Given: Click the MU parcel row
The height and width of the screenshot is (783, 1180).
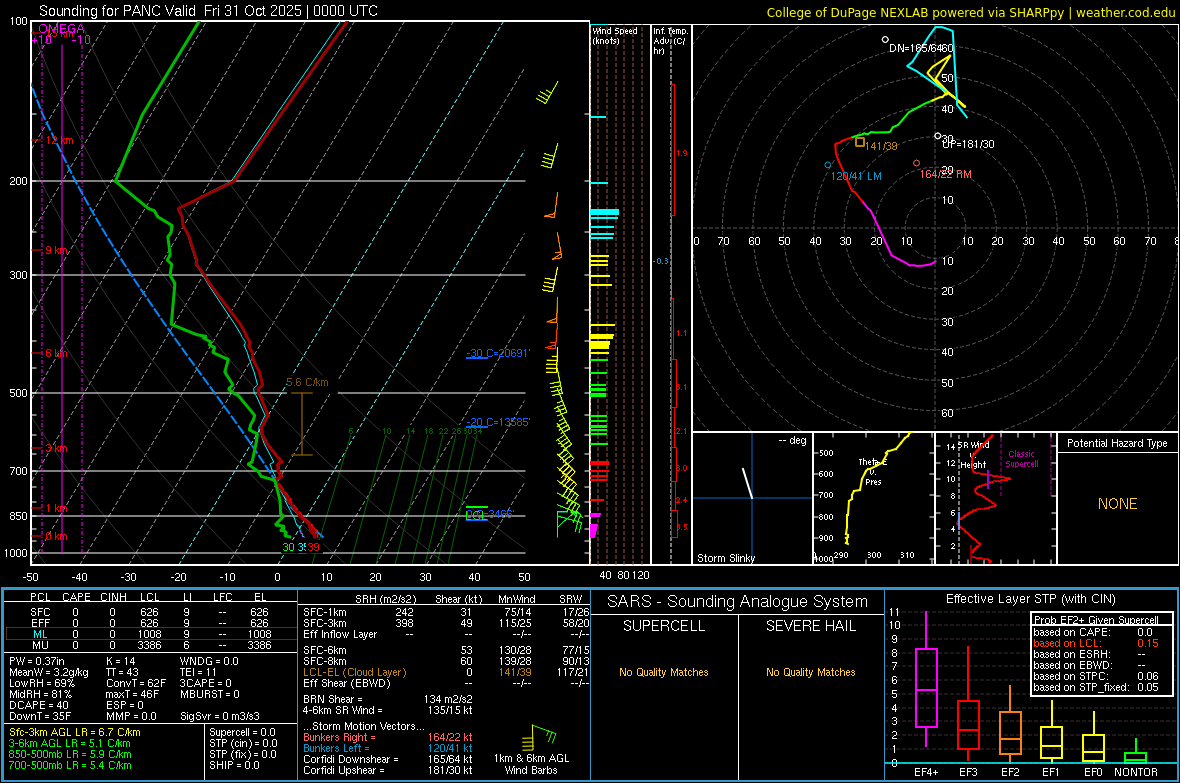Looking at the screenshot, I should (x=151, y=645).
